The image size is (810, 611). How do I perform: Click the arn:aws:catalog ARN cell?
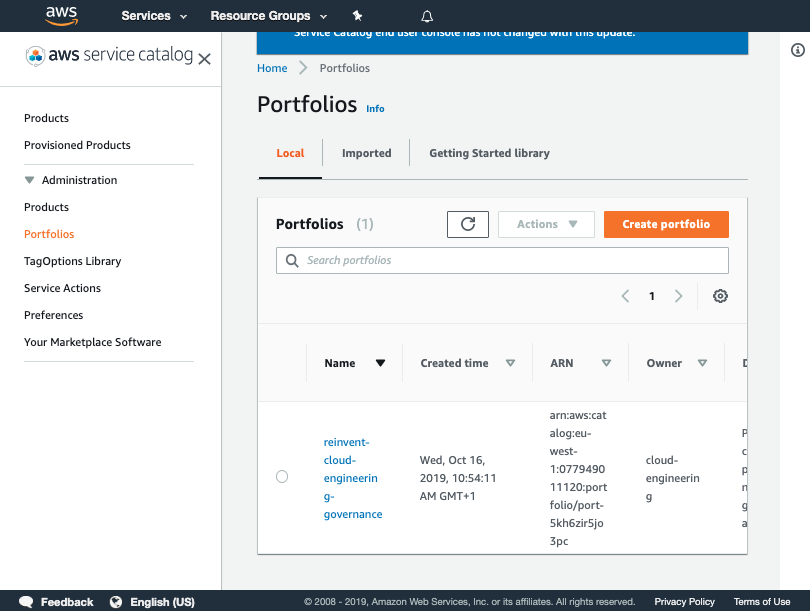(x=578, y=478)
